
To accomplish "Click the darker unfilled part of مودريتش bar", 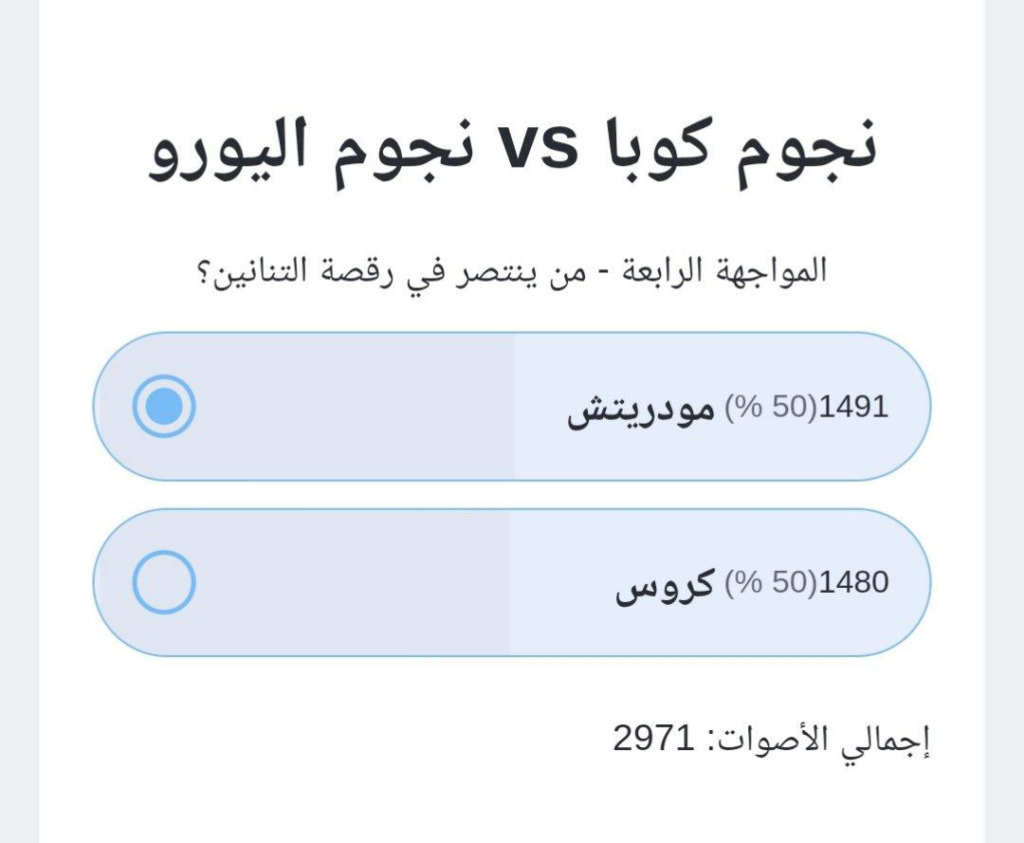I will pos(350,406).
